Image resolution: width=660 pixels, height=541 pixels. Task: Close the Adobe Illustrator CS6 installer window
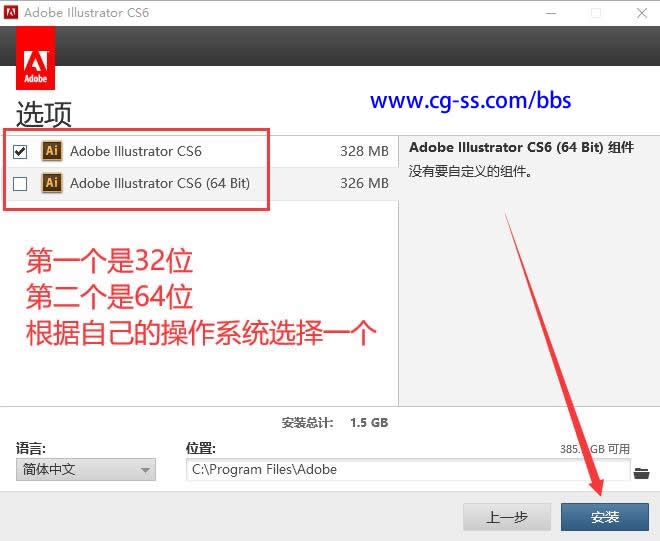coord(641,13)
